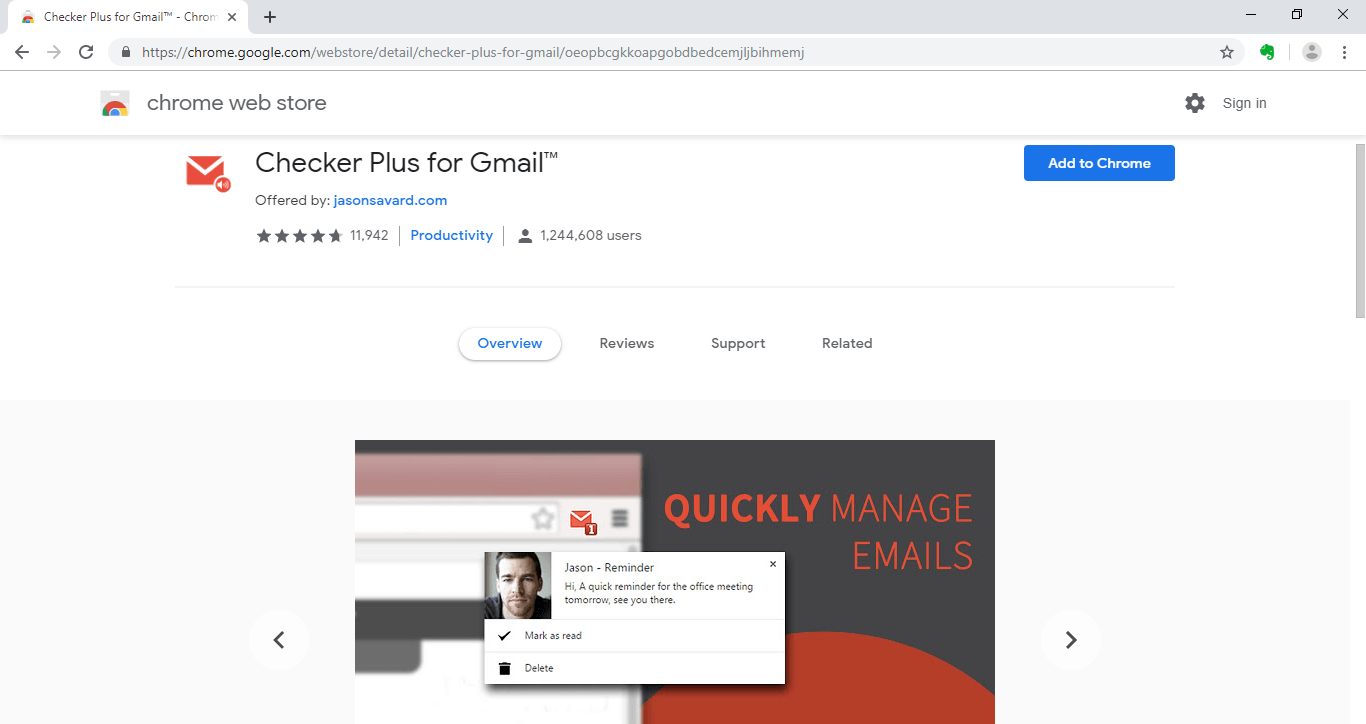Open web store settings gear
This screenshot has width=1366, height=724.
click(1195, 103)
